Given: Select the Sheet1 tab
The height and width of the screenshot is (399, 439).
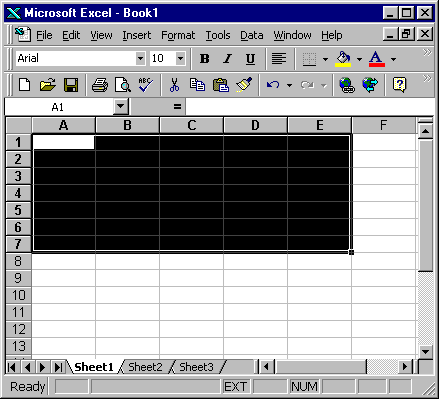Looking at the screenshot, I should 94,367.
